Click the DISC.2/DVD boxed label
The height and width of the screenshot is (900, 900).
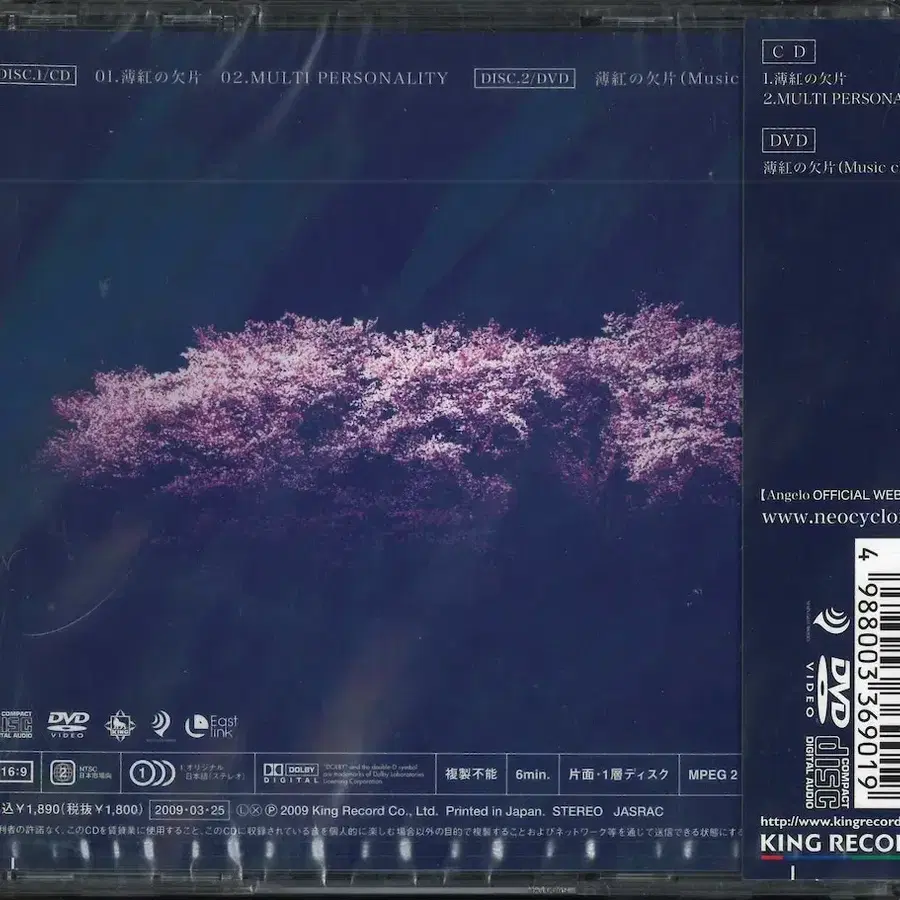[525, 78]
